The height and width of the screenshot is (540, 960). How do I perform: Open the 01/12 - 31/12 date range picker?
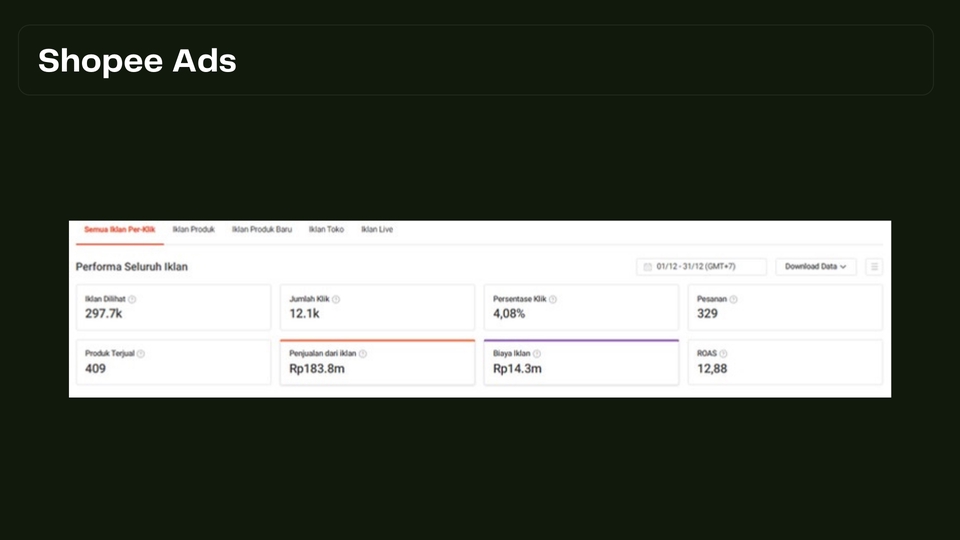click(x=701, y=267)
